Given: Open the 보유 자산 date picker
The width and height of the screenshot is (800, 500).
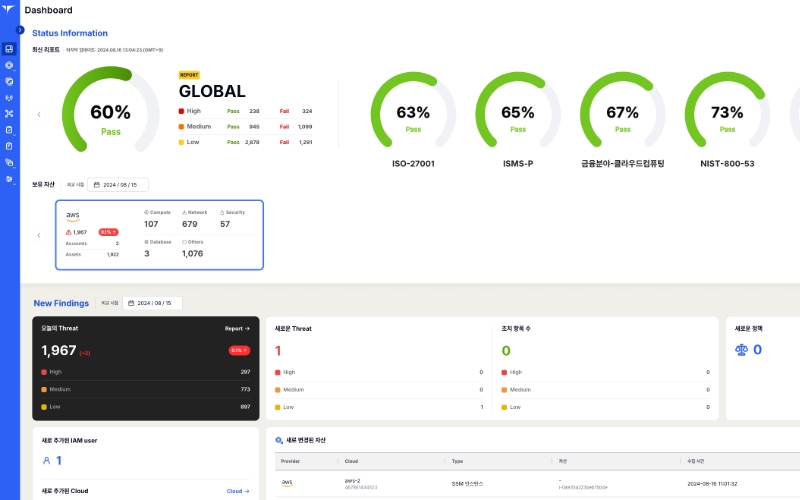Looking at the screenshot, I should coord(118,184).
